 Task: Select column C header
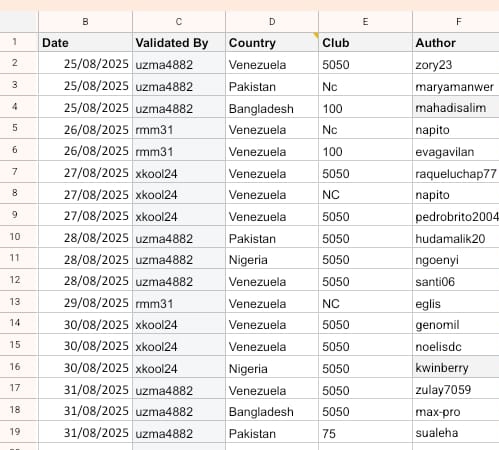pyautogui.click(x=179, y=22)
